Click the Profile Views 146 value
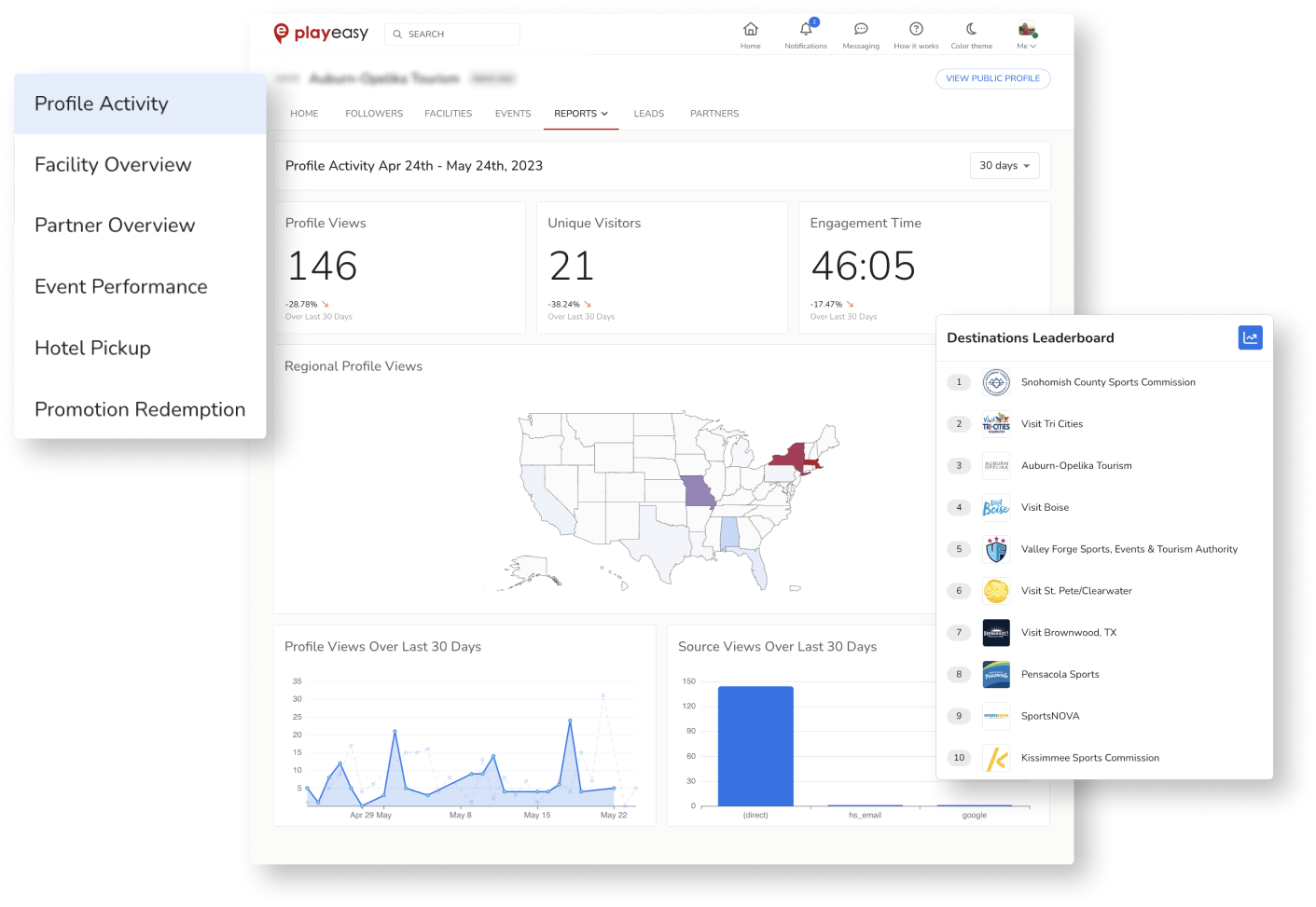 tap(322, 267)
